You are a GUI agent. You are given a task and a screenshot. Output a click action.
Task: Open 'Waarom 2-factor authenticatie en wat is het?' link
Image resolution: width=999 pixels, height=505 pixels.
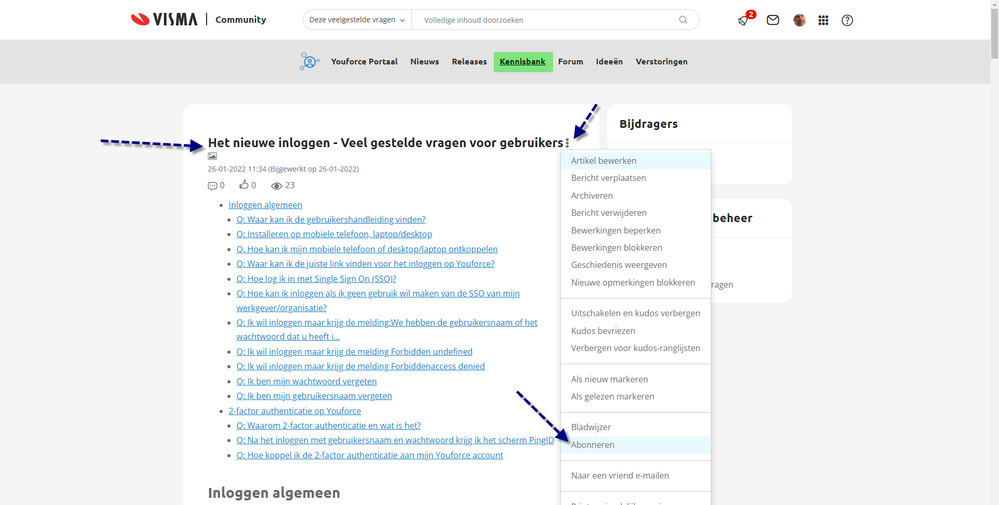(x=329, y=426)
